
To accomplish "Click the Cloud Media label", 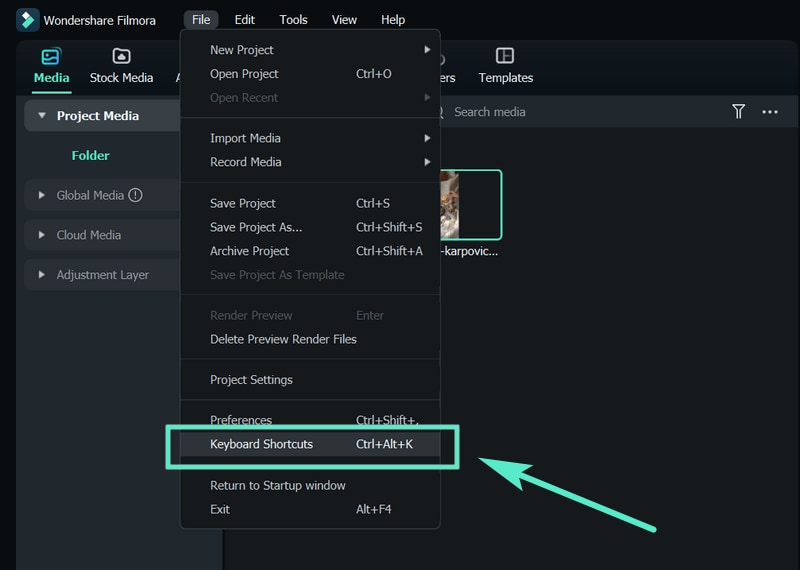I will pos(89,235).
